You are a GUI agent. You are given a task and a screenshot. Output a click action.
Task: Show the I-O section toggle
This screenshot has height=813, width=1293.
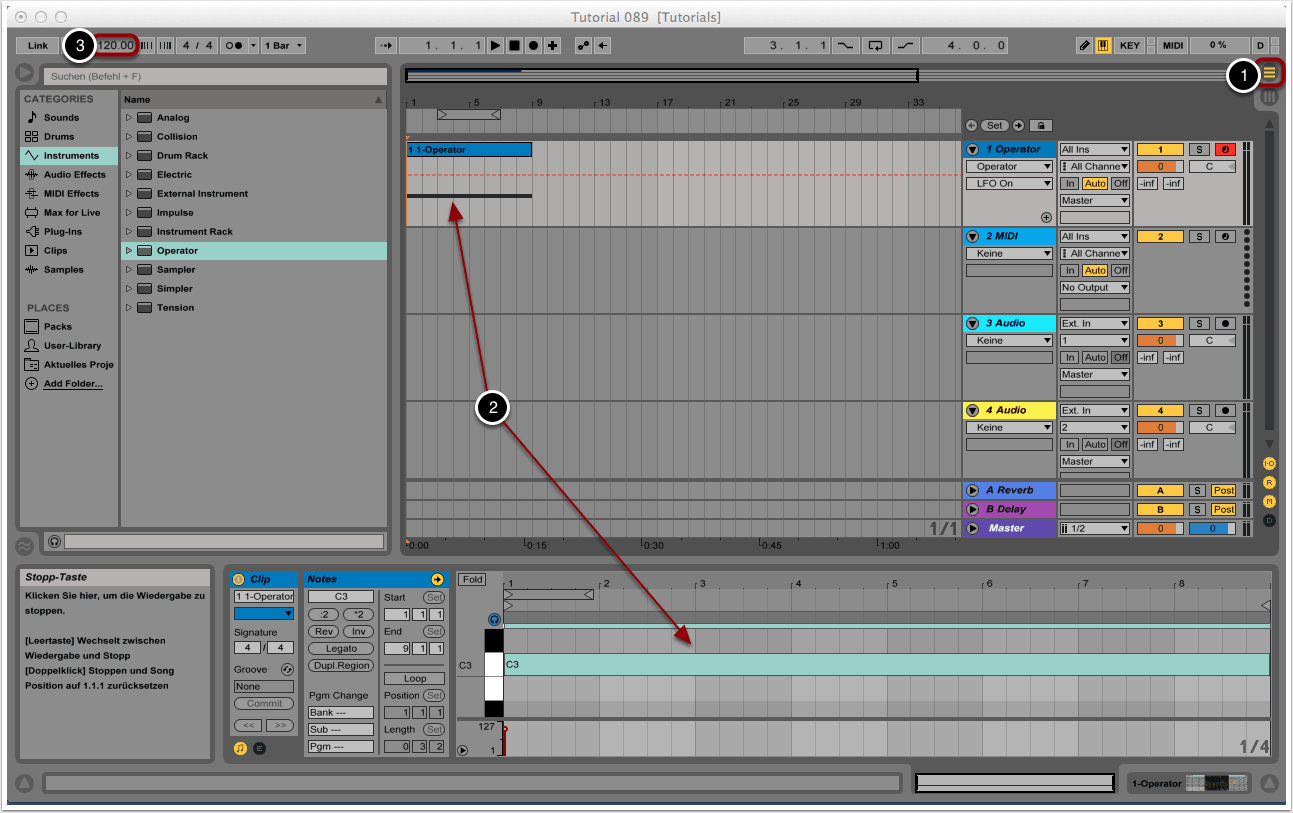[x=1269, y=464]
